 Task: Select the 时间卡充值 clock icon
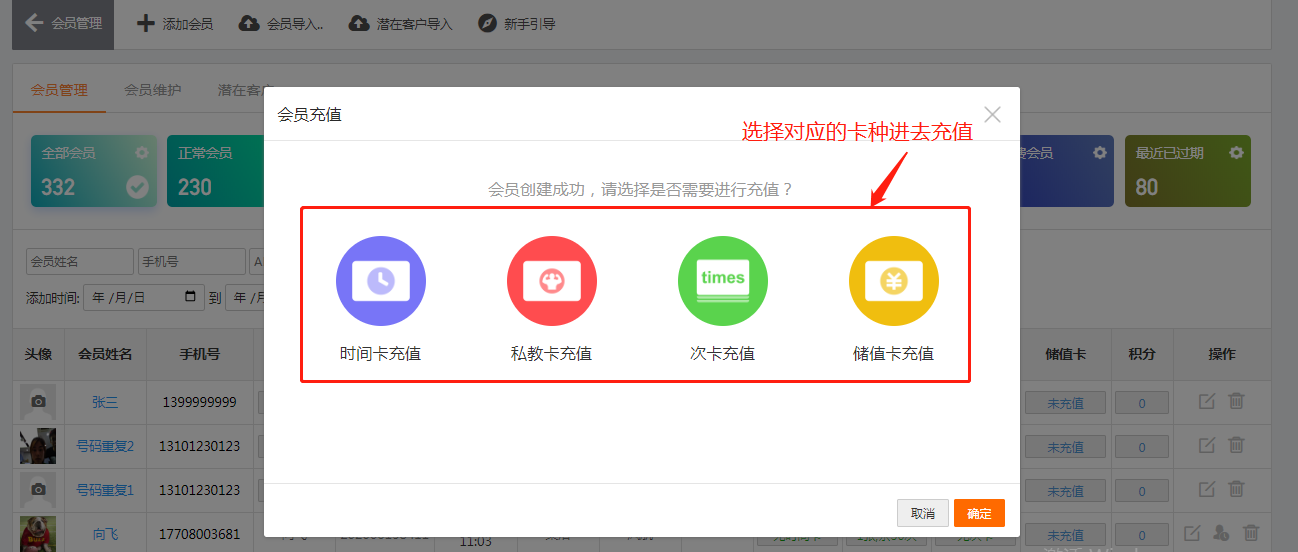point(380,281)
